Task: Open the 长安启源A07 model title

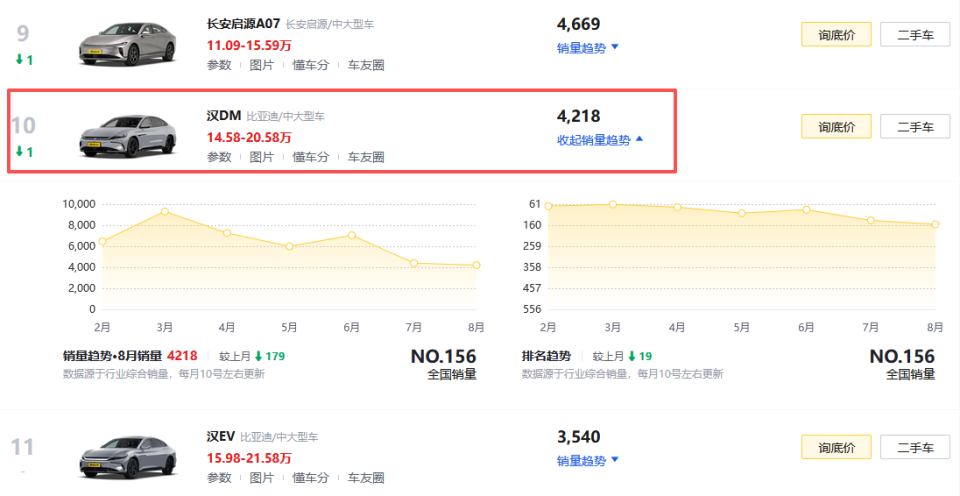Action: [243, 24]
